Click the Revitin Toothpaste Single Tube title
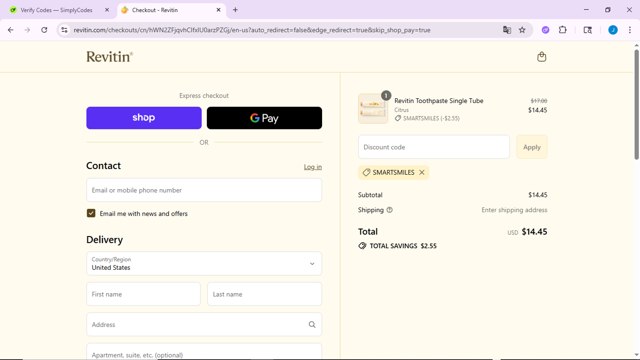 439,101
